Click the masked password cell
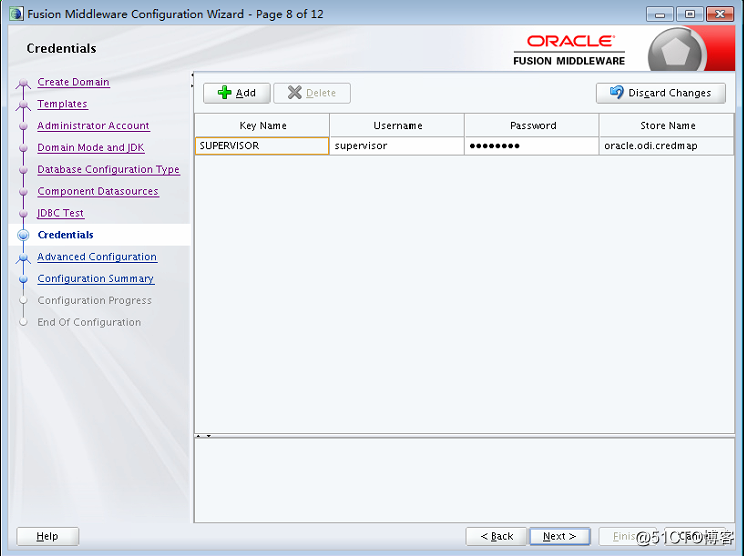 [531, 146]
